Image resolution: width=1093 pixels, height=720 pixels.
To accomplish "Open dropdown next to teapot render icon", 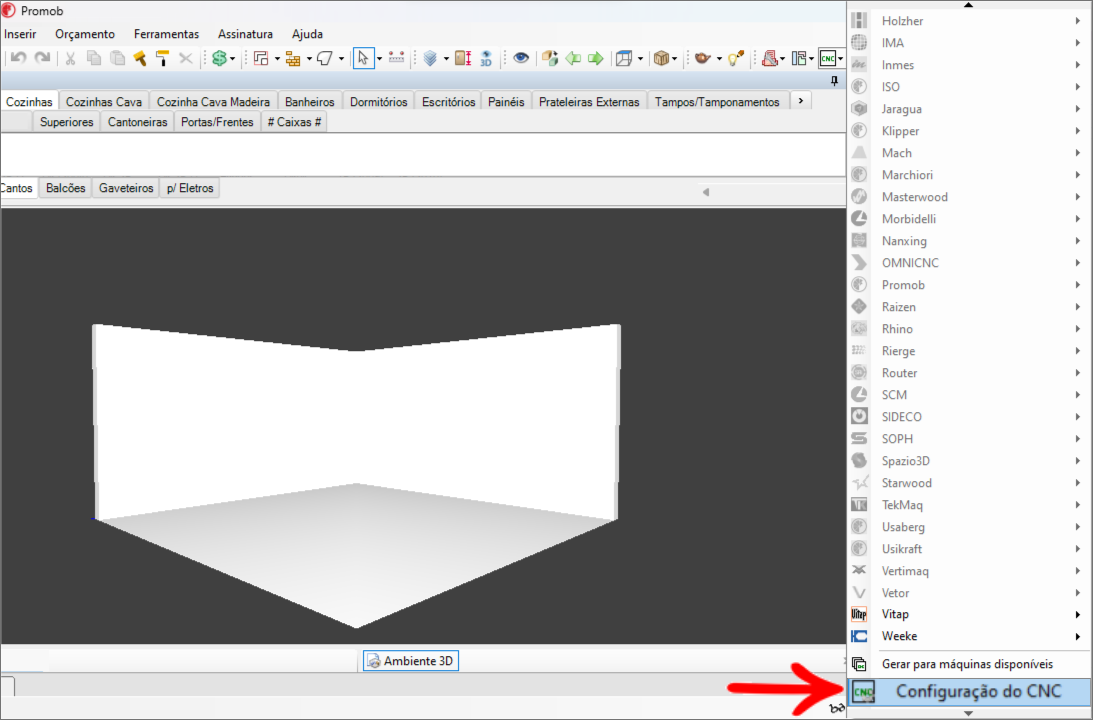I will (x=719, y=59).
